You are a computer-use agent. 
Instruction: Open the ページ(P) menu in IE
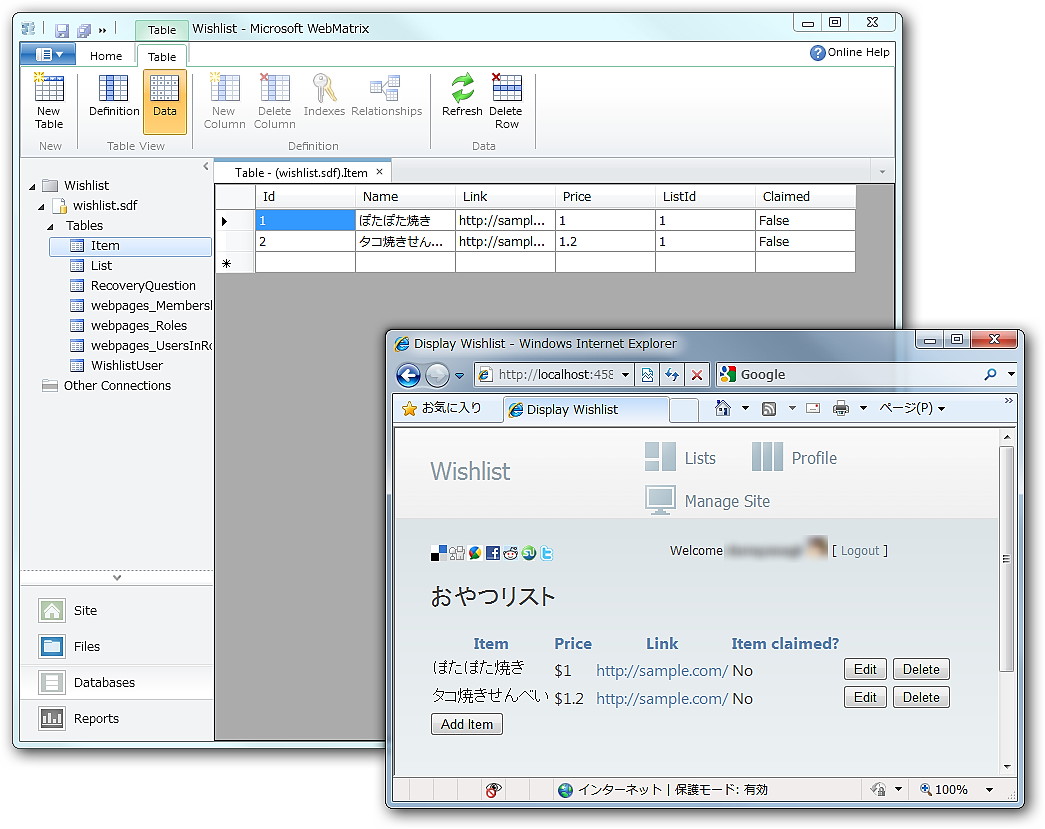tap(912, 408)
